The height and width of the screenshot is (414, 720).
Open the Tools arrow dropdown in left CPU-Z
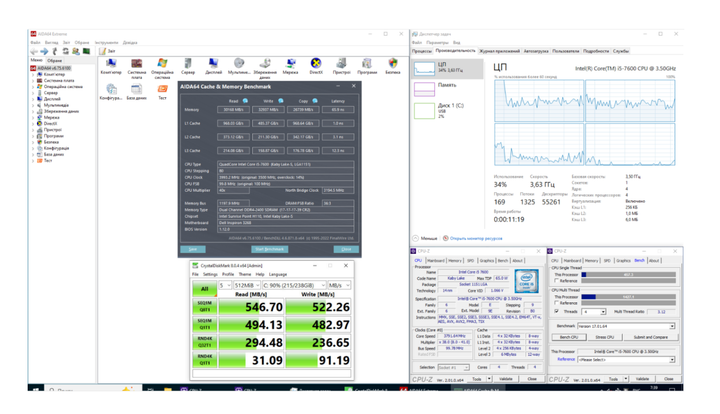click(489, 379)
